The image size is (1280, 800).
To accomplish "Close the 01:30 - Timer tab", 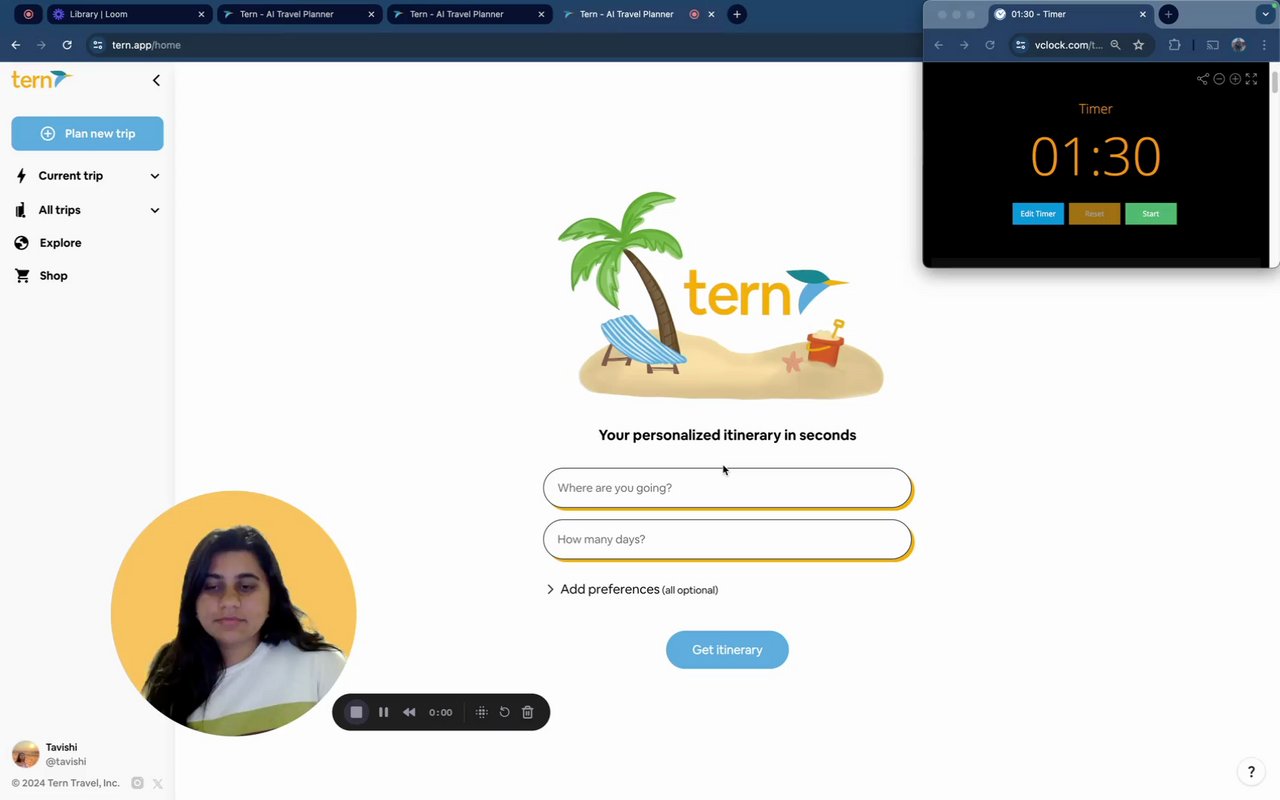I will [1143, 14].
